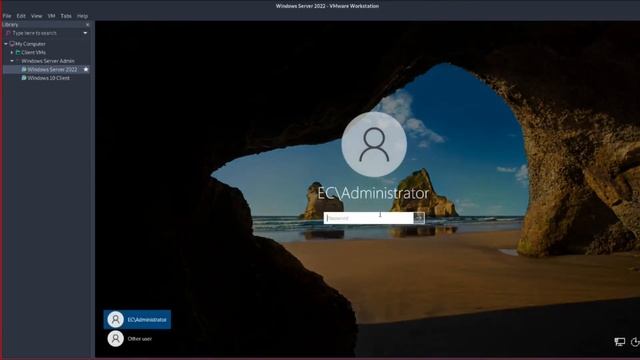The width and height of the screenshot is (640, 360).
Task: Click the EC\Administrator small avatar icon
Action: pos(116,319)
